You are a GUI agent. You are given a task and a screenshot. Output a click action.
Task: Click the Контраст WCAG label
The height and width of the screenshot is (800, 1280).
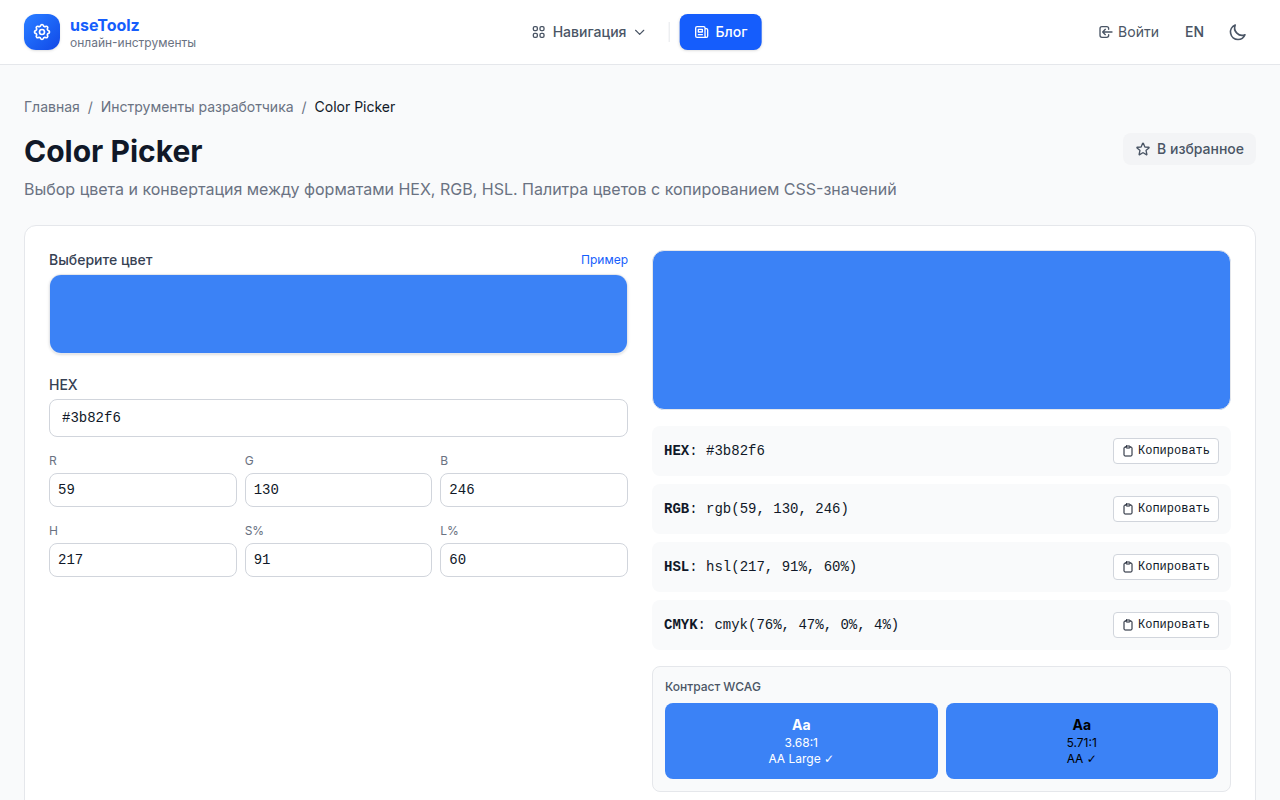[713, 687]
